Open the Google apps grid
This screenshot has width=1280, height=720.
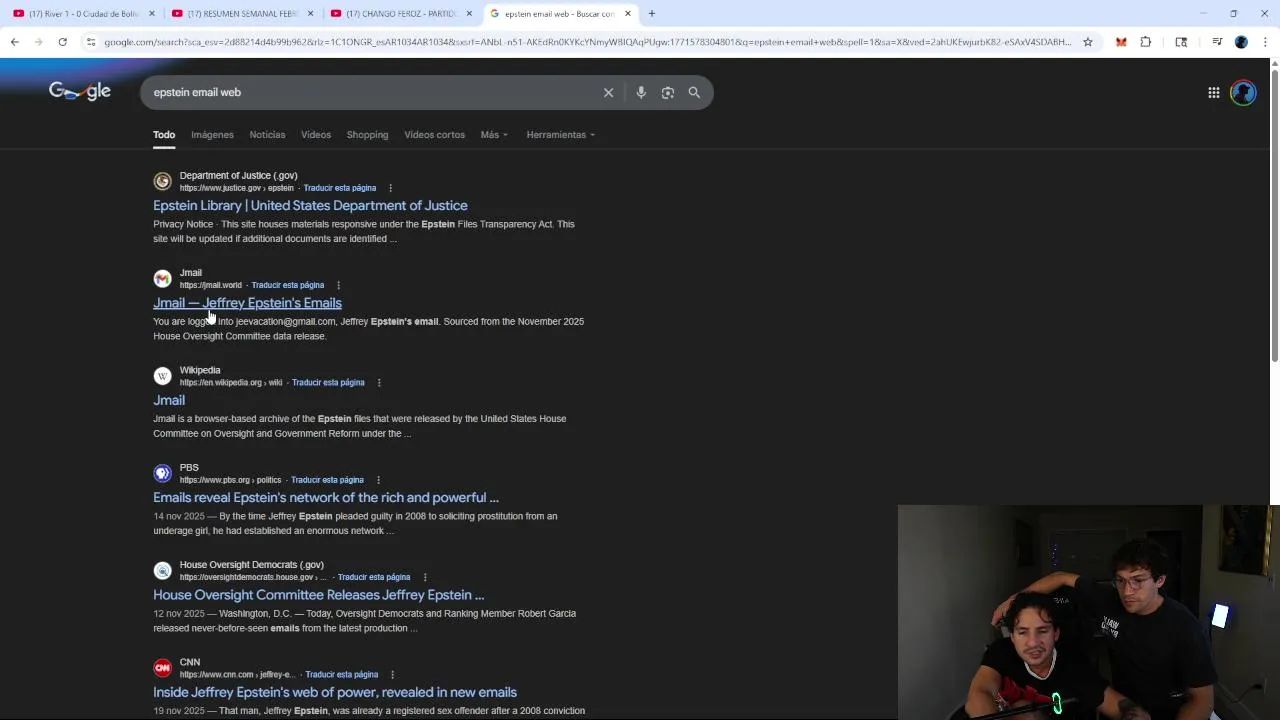1213,92
